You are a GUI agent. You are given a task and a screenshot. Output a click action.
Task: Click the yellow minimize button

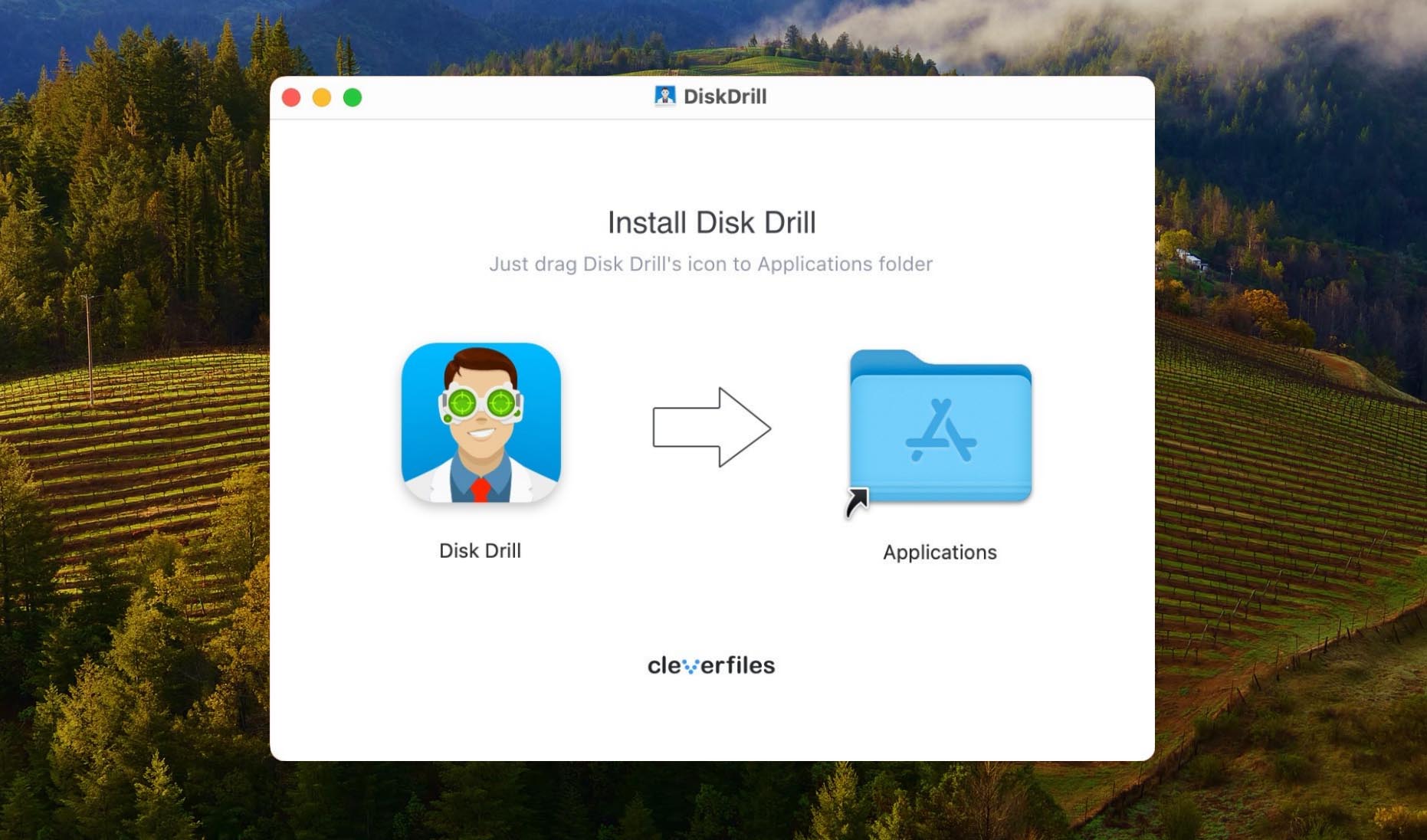322,97
